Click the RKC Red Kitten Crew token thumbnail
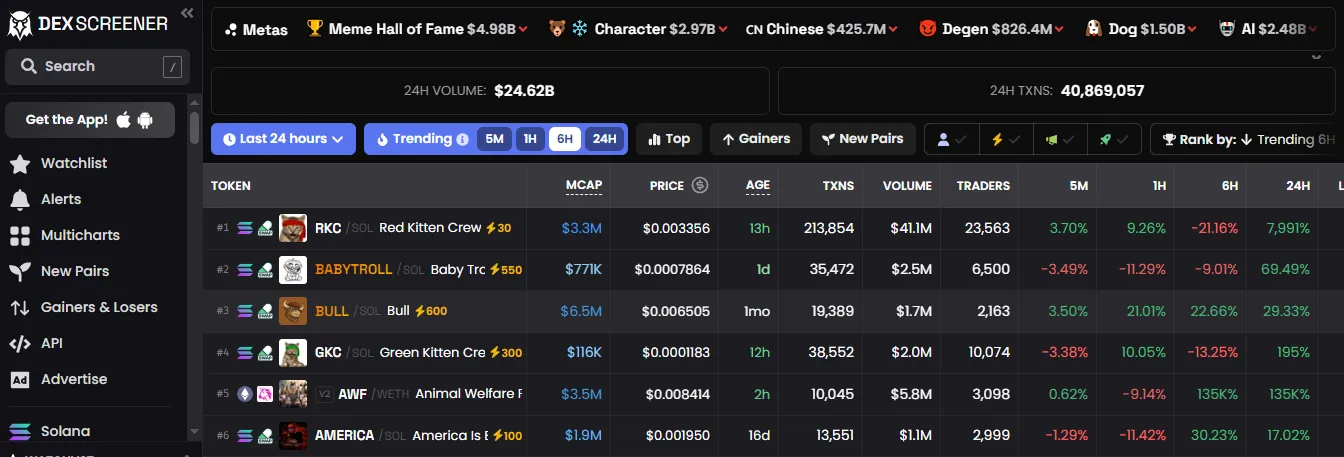The width and height of the screenshot is (1344, 457). pos(292,228)
